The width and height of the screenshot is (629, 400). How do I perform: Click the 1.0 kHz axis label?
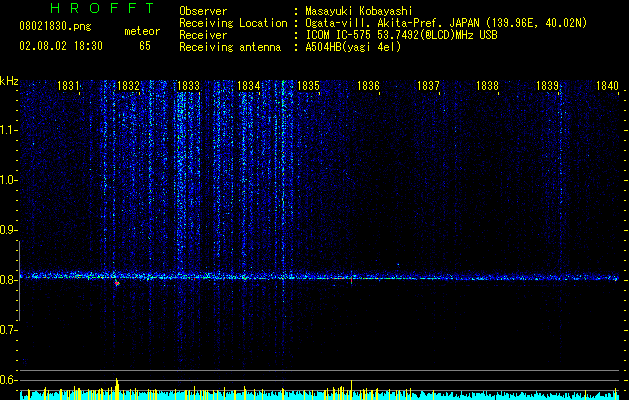click(9, 180)
